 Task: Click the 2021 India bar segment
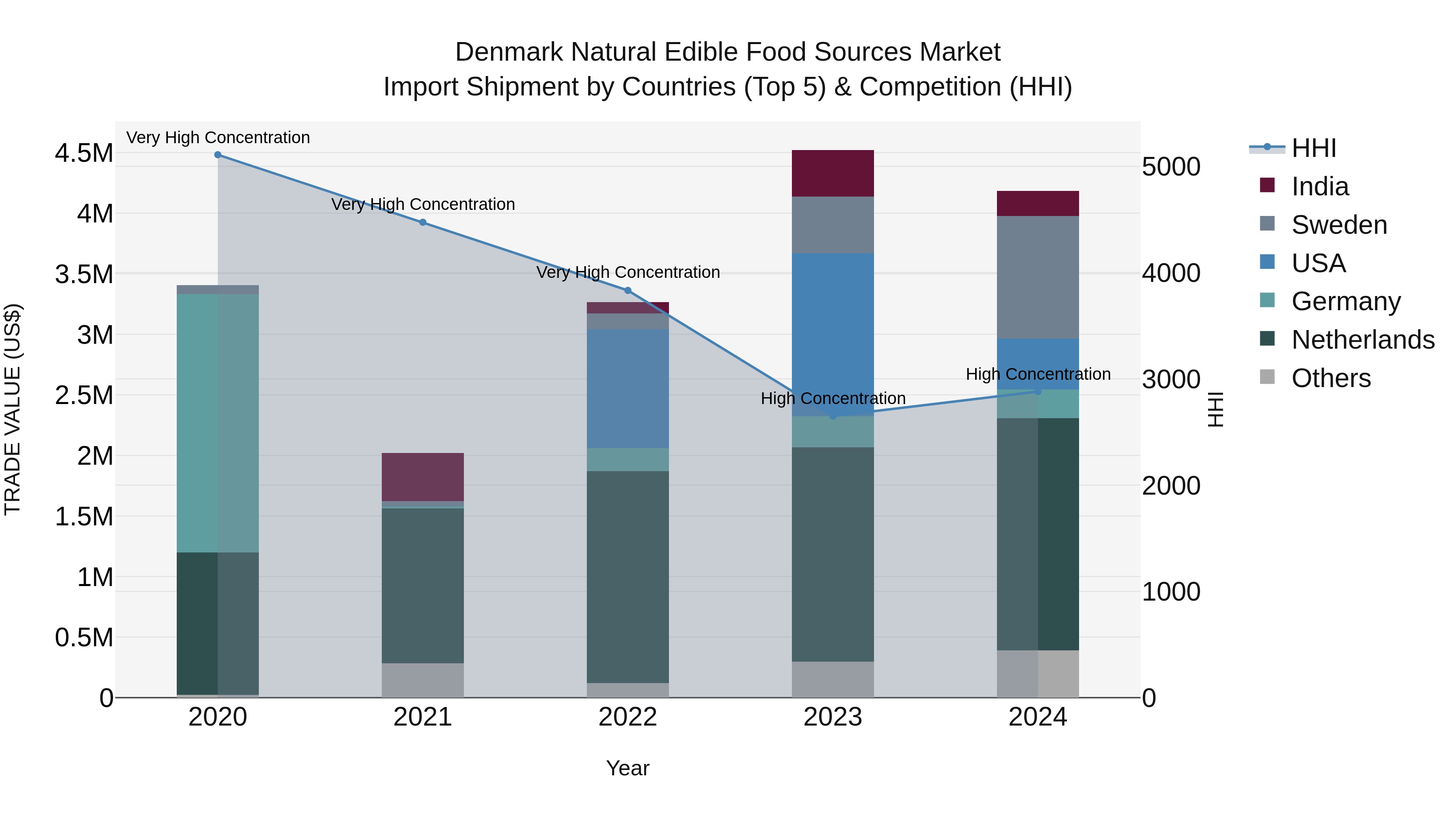coord(423,477)
